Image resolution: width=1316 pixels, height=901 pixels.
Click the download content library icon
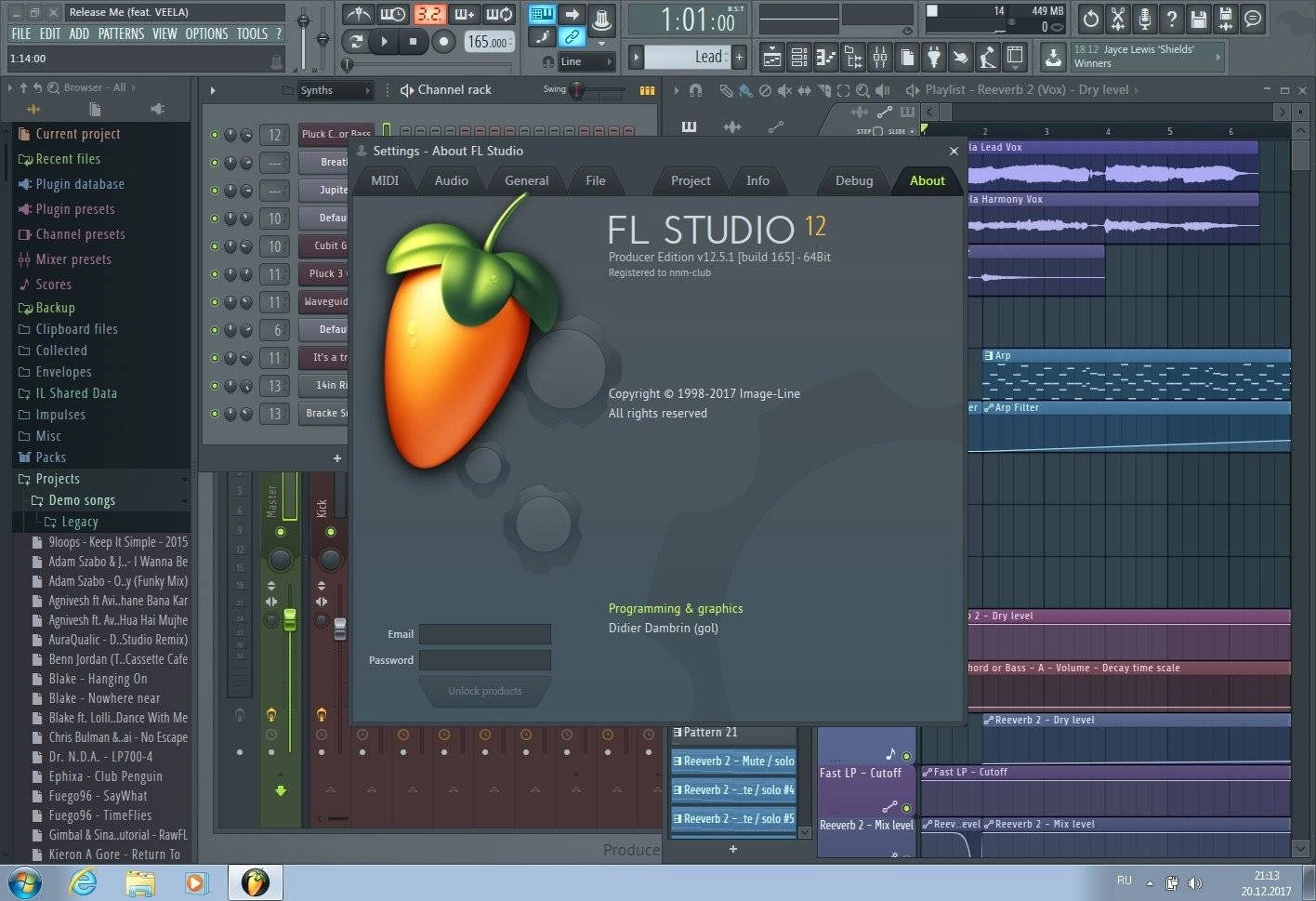point(1053,58)
